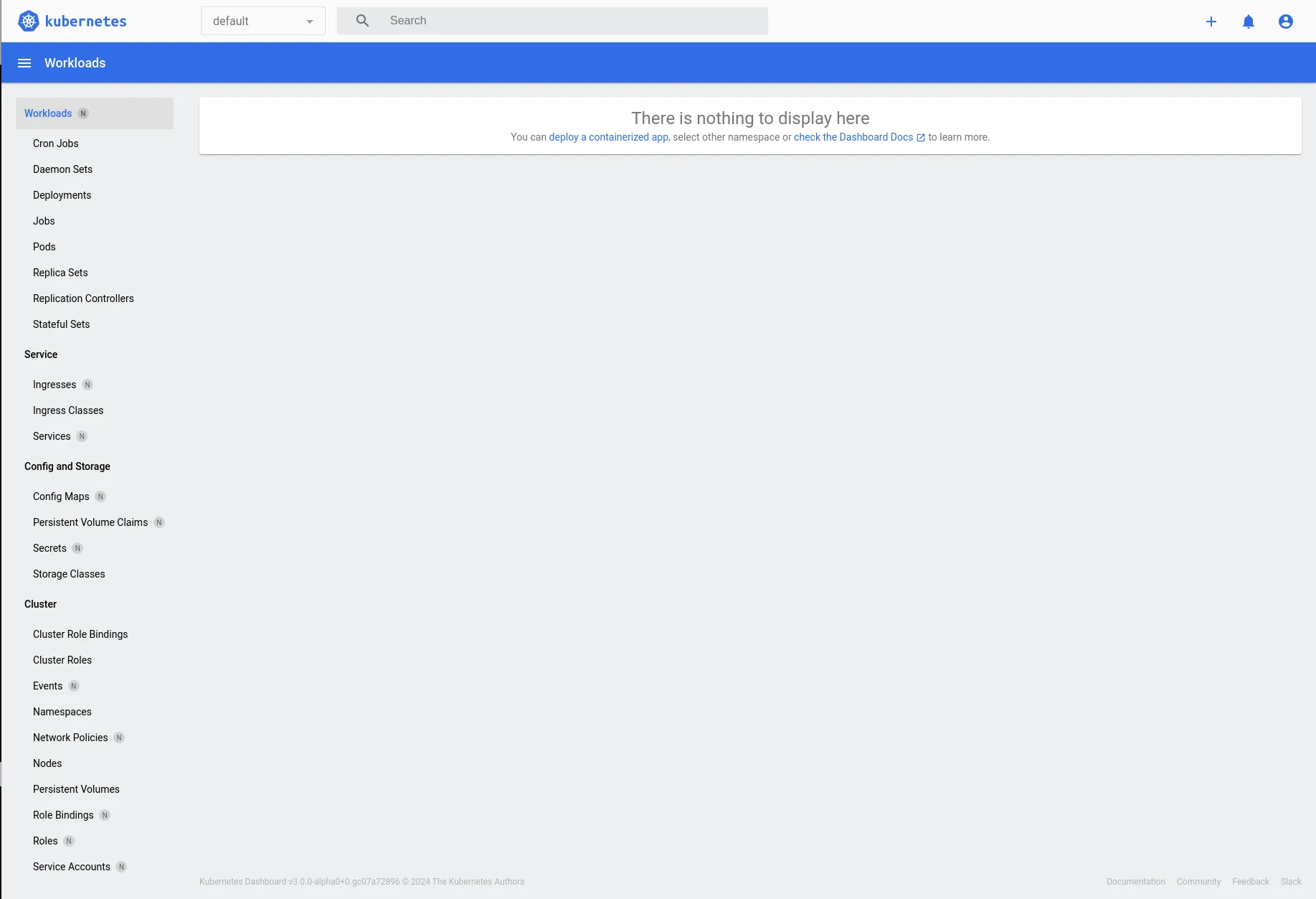Click the N badge beside Secrets

click(77, 548)
